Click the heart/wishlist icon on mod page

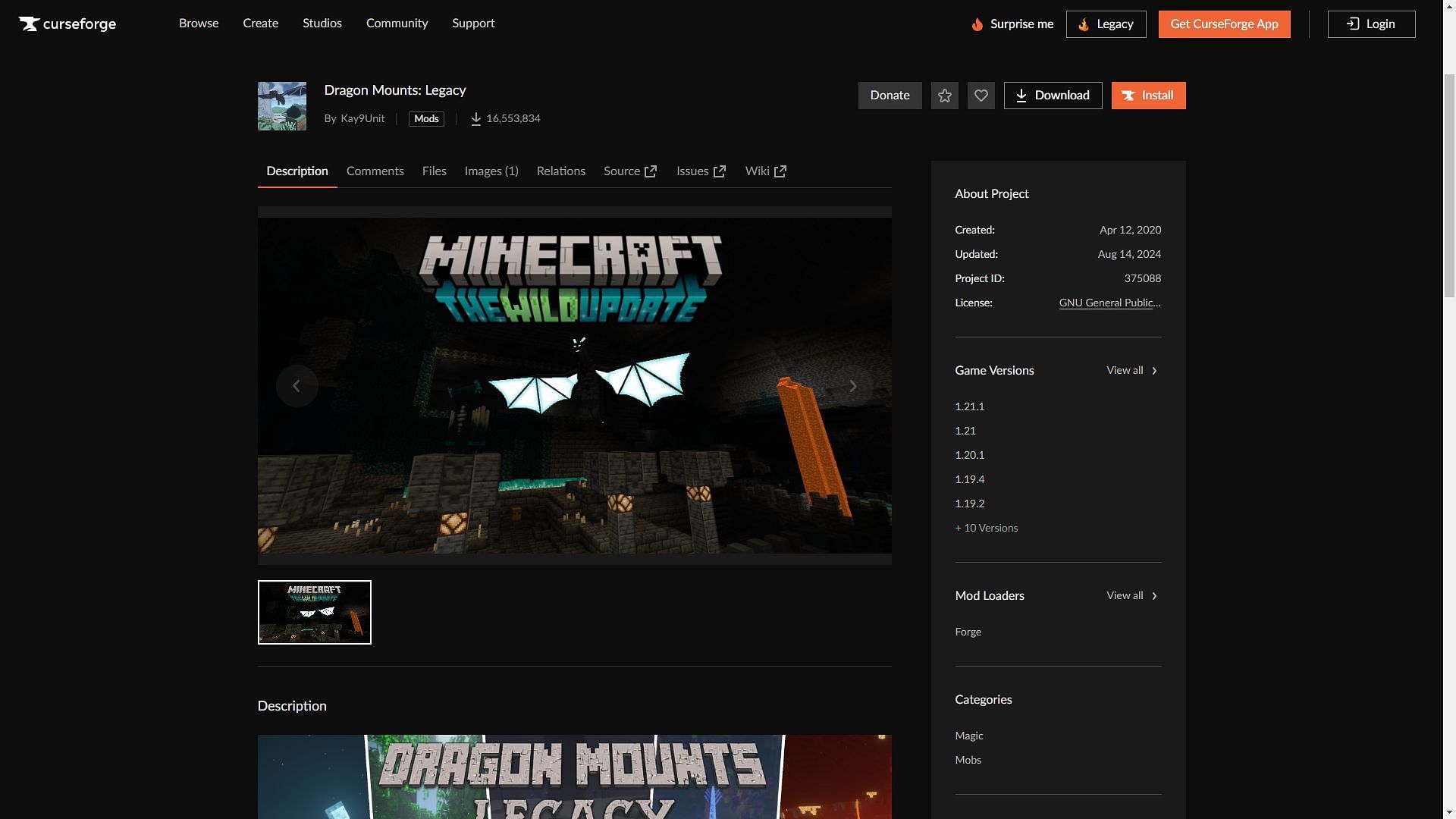pos(982,95)
